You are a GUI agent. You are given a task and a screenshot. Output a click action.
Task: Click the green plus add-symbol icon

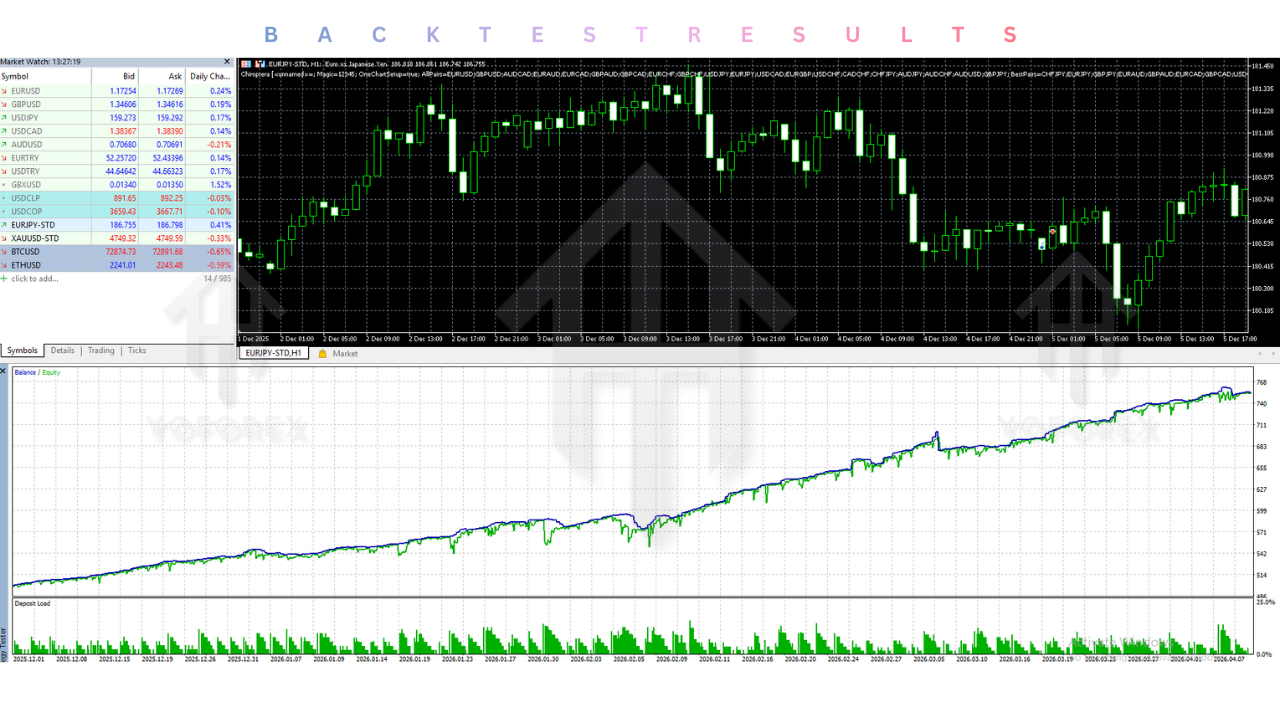point(4,279)
